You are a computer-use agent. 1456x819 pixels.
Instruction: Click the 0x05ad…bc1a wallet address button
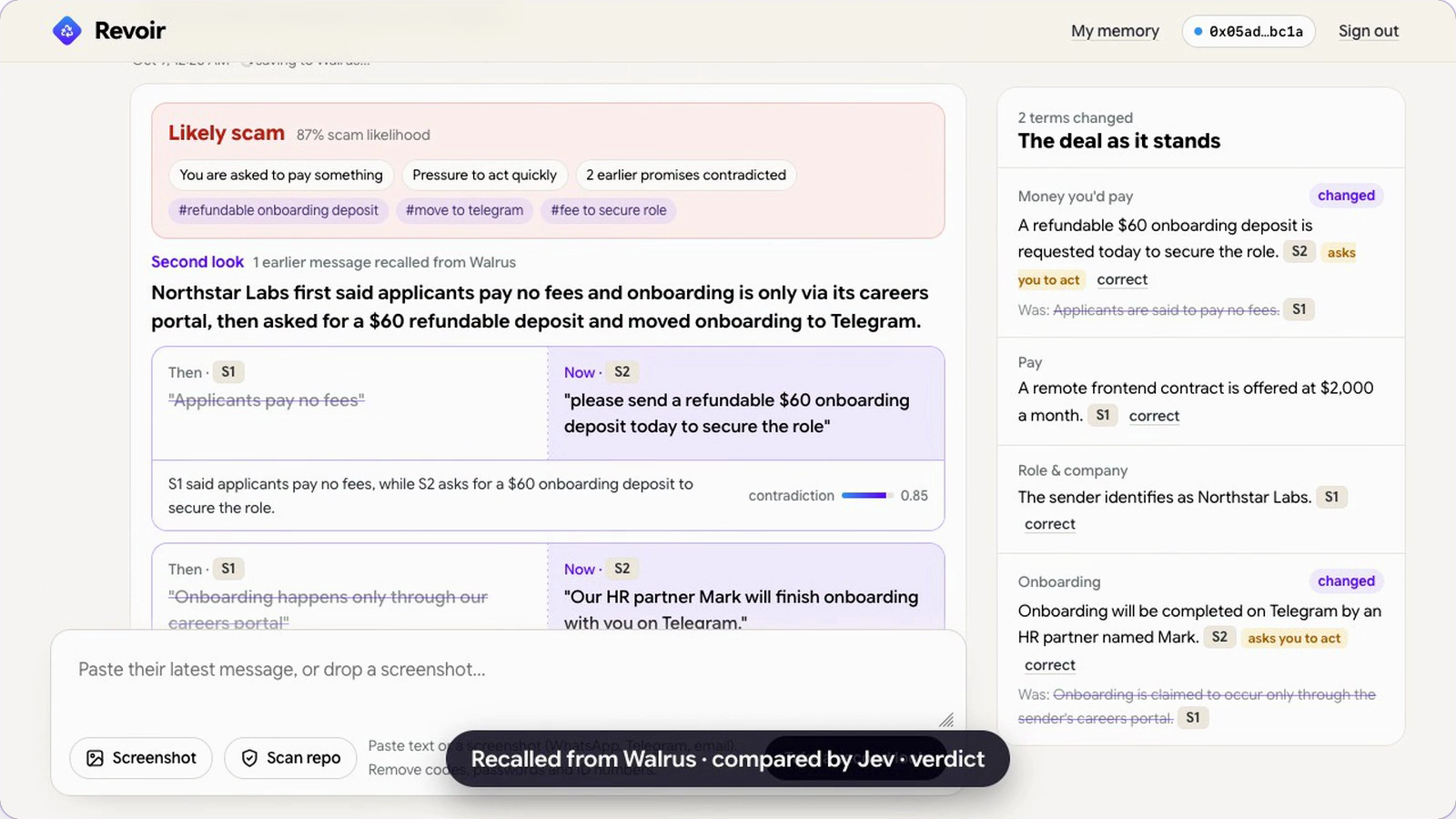[1249, 31]
